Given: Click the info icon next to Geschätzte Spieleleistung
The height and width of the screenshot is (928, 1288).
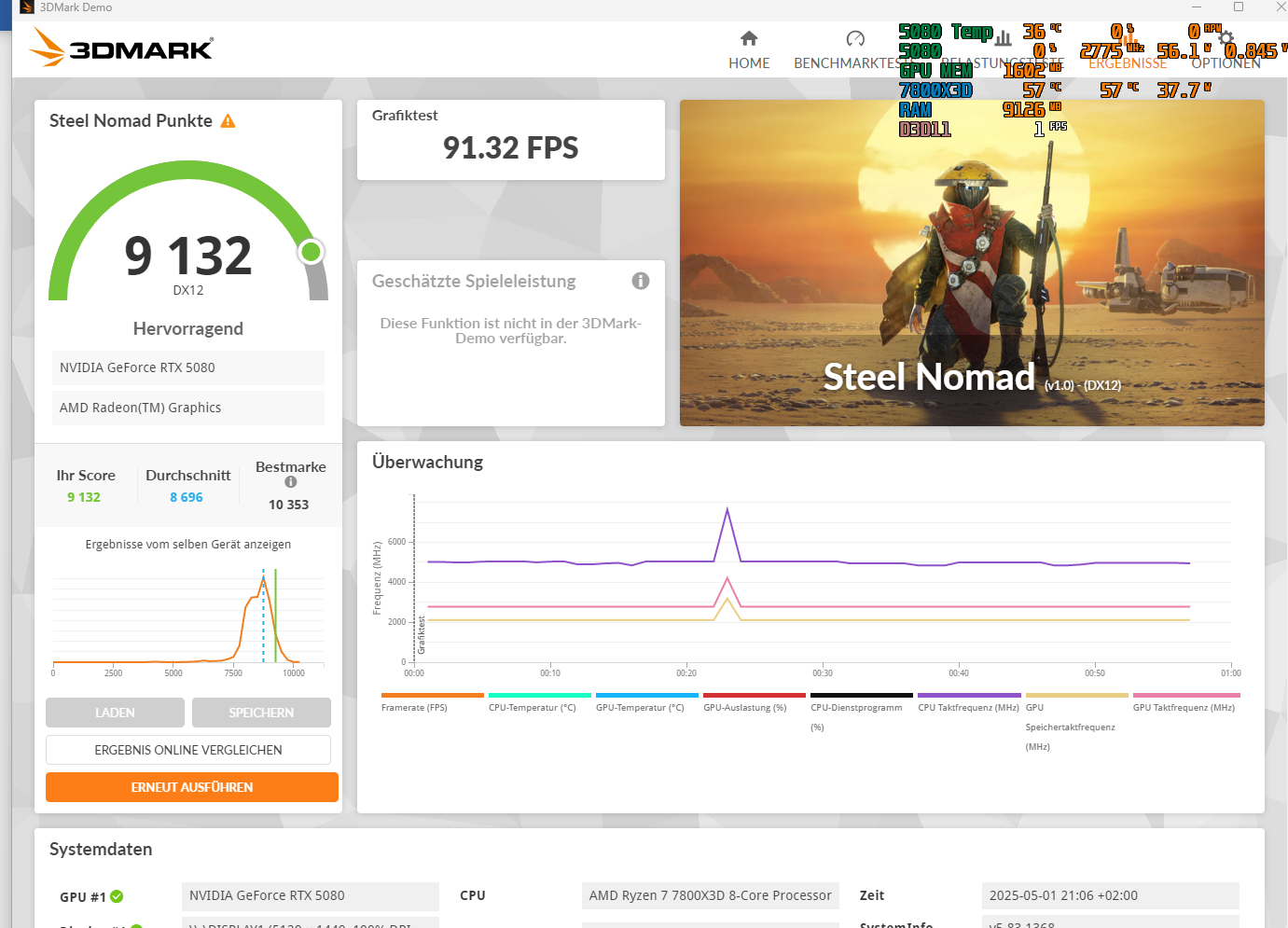Looking at the screenshot, I should coord(641,281).
